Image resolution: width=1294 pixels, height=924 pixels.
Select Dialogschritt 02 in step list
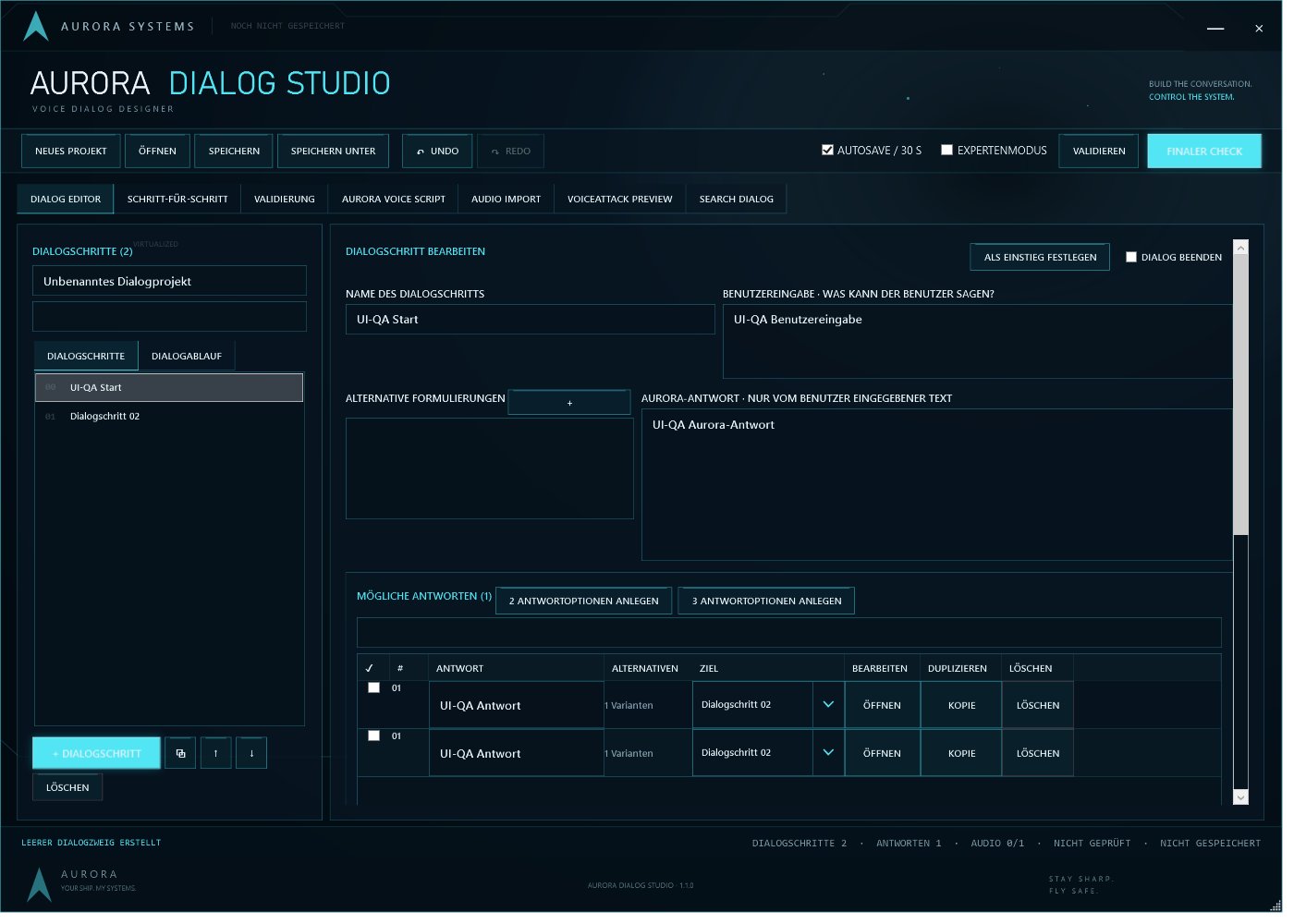coord(169,416)
